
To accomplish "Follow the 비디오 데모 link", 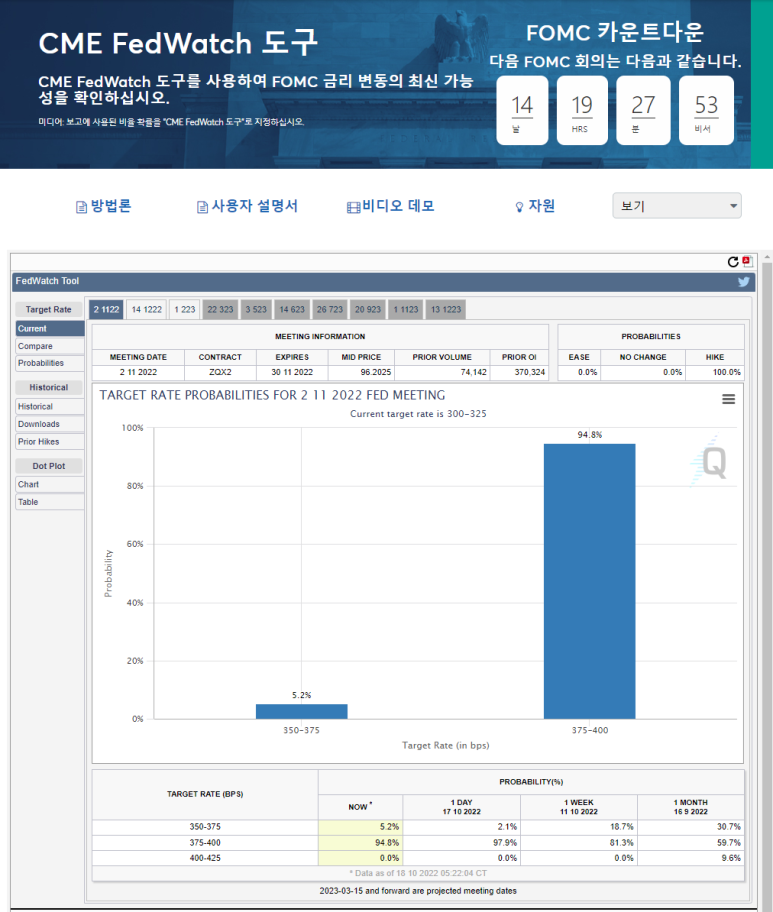I will [398, 206].
